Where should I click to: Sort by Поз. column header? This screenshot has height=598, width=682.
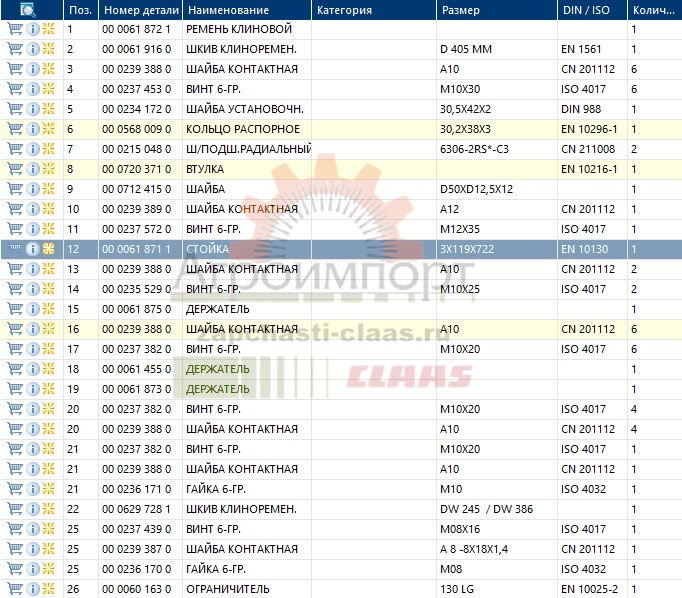click(81, 10)
